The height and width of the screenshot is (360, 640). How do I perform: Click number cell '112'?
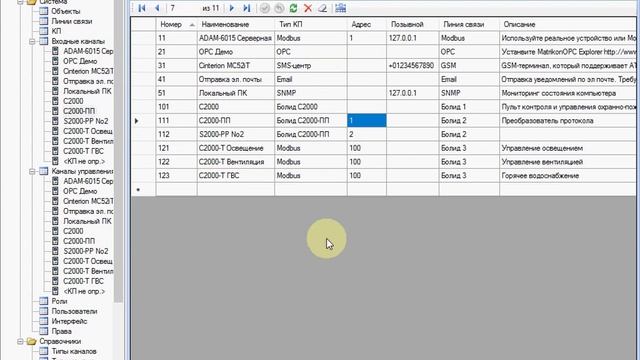176,134
